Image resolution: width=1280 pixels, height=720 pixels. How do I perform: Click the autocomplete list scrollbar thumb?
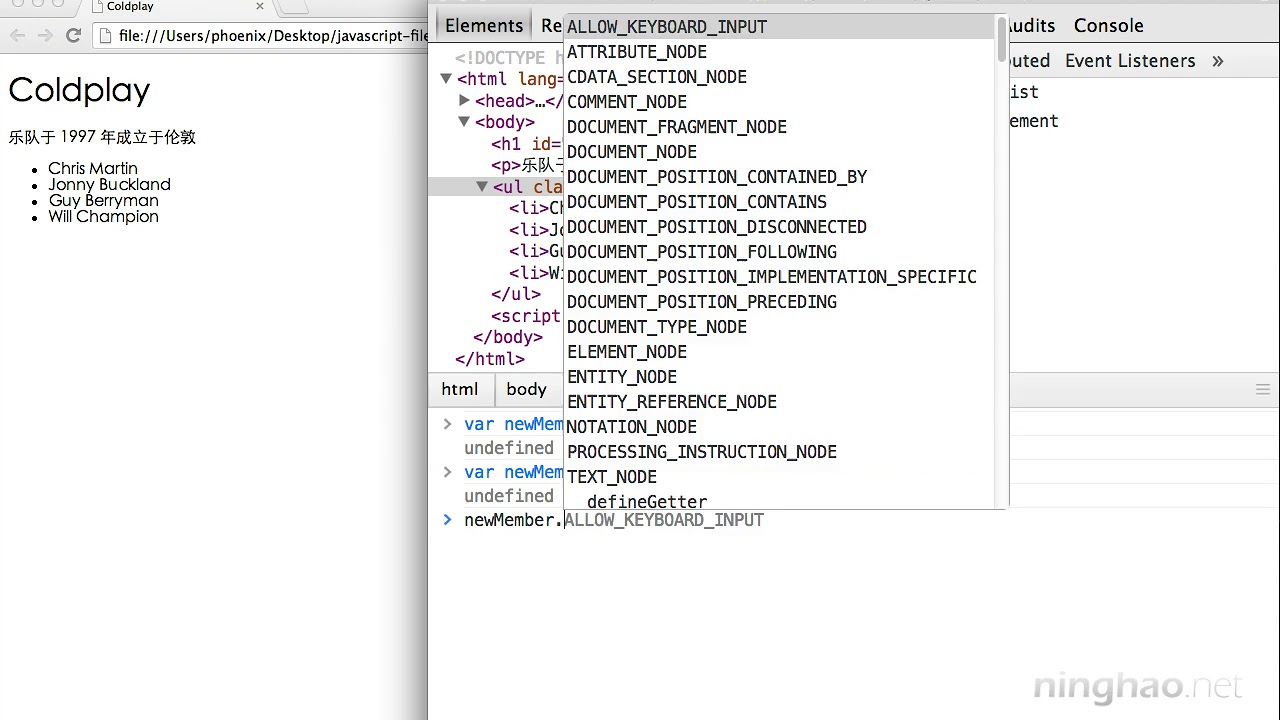1001,39
